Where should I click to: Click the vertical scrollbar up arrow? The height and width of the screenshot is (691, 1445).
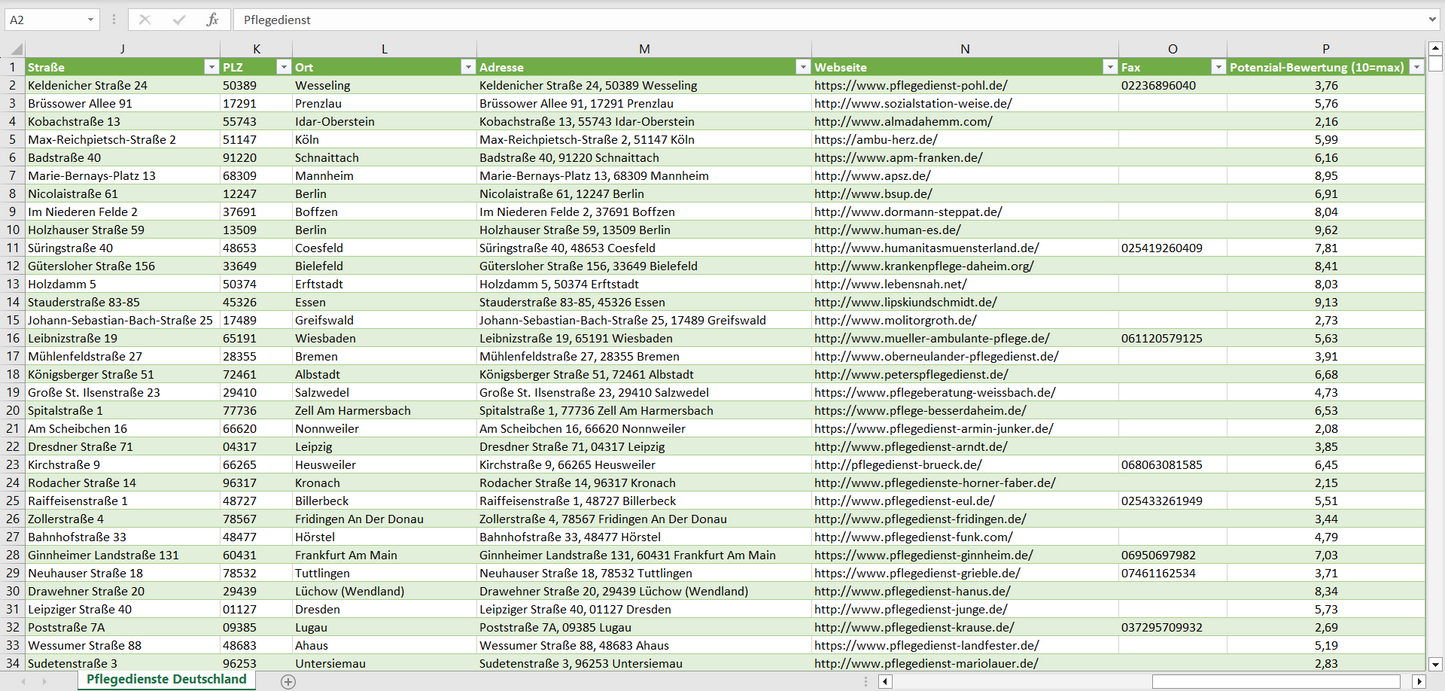(1436, 49)
